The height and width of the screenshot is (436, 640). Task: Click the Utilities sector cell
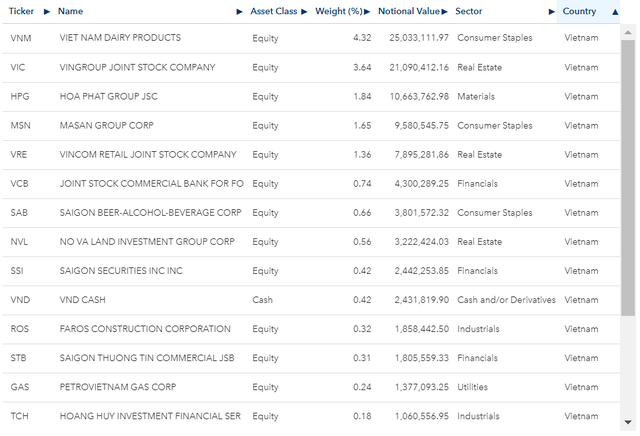[472, 387]
